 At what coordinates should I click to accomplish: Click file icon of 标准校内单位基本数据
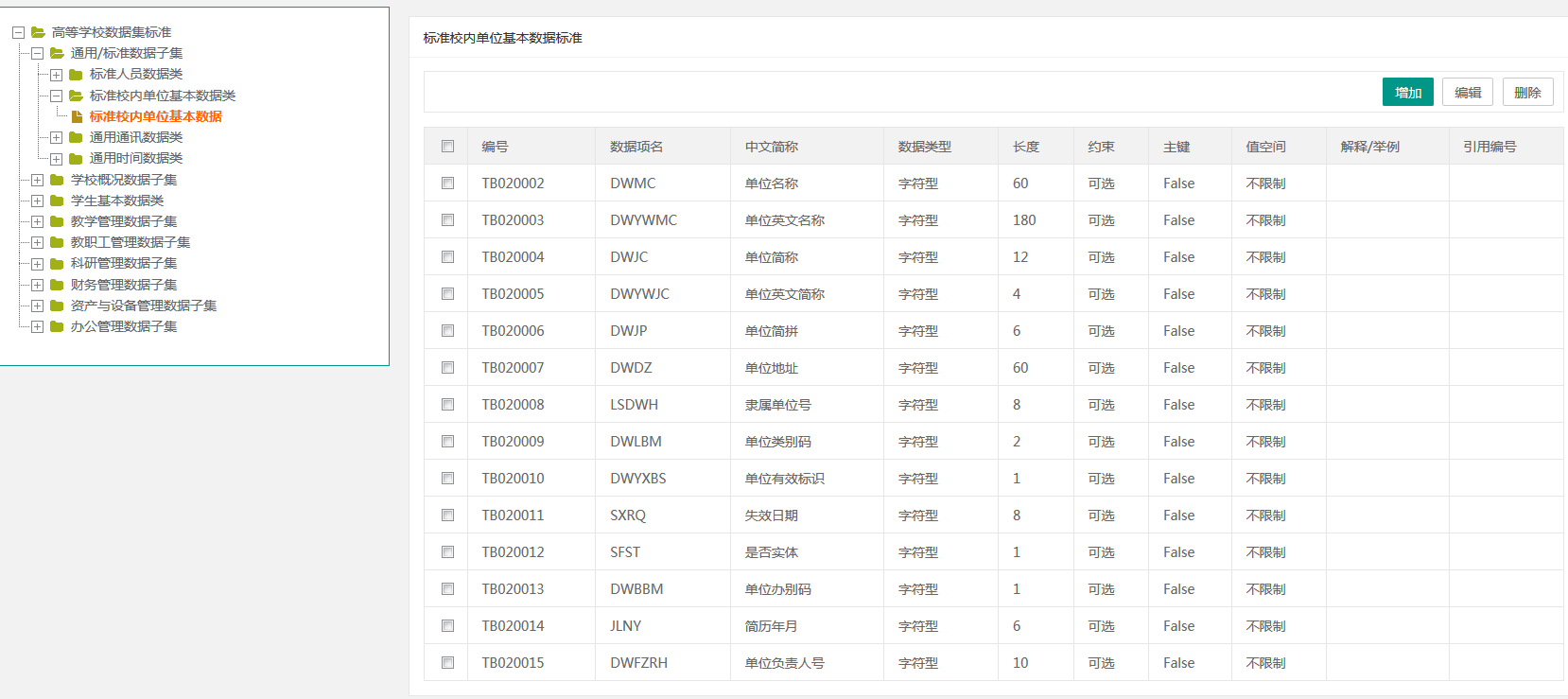(x=77, y=116)
